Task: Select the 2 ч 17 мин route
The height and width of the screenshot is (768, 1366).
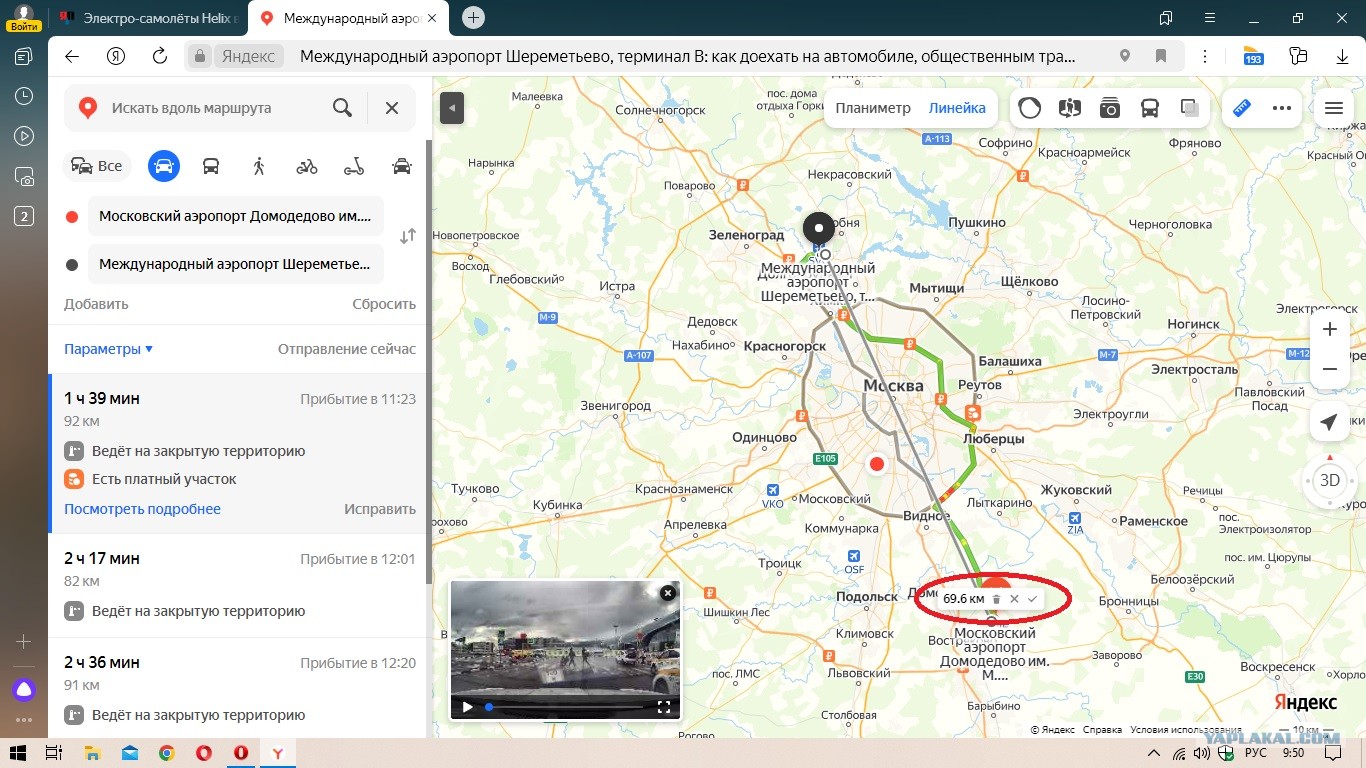Action: pyautogui.click(x=239, y=586)
